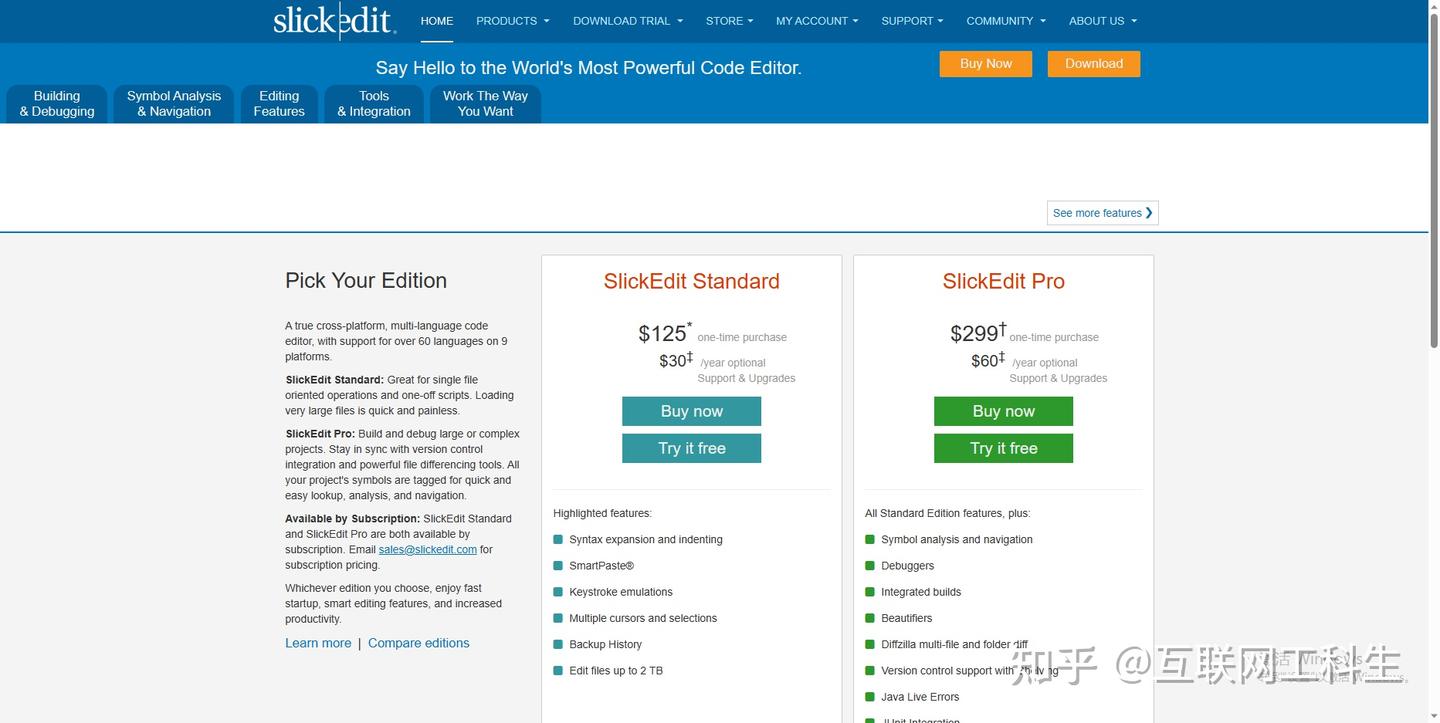
Task: Try SlickEdit Pro for free
Action: click(x=1003, y=448)
